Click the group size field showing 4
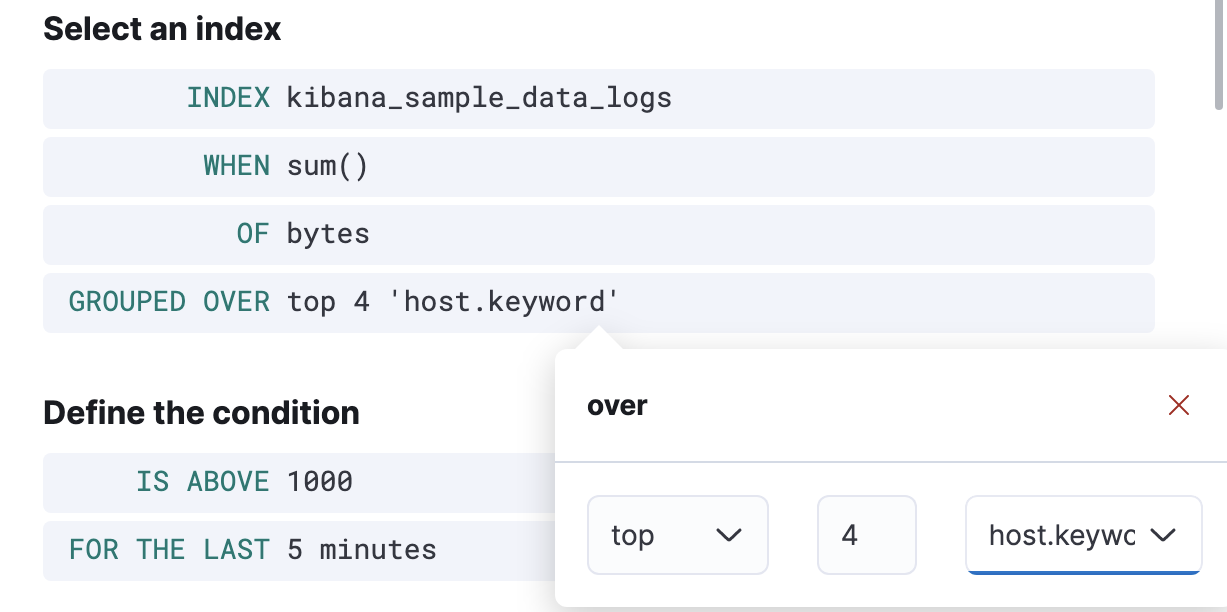 pyautogui.click(x=866, y=535)
